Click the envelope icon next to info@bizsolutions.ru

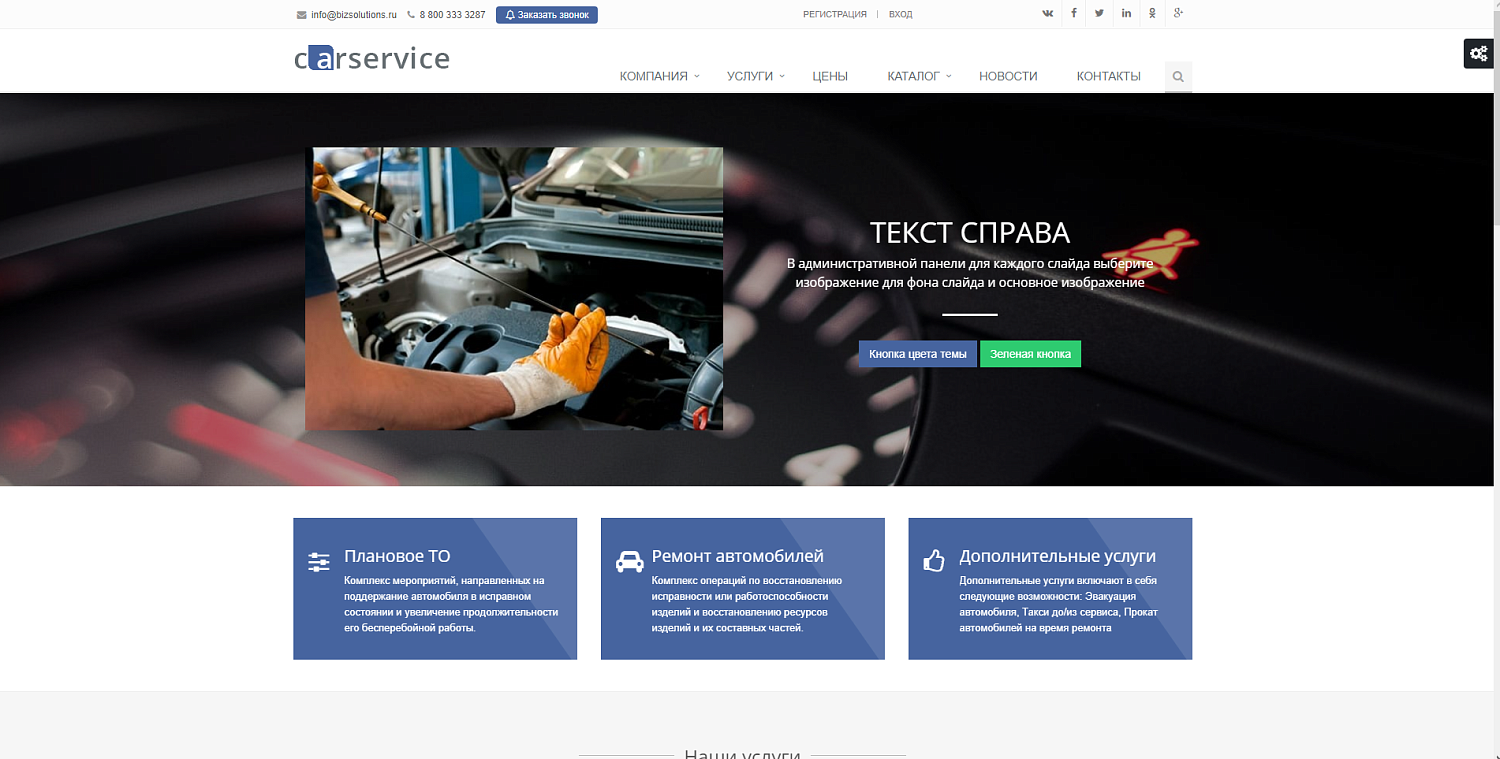301,14
